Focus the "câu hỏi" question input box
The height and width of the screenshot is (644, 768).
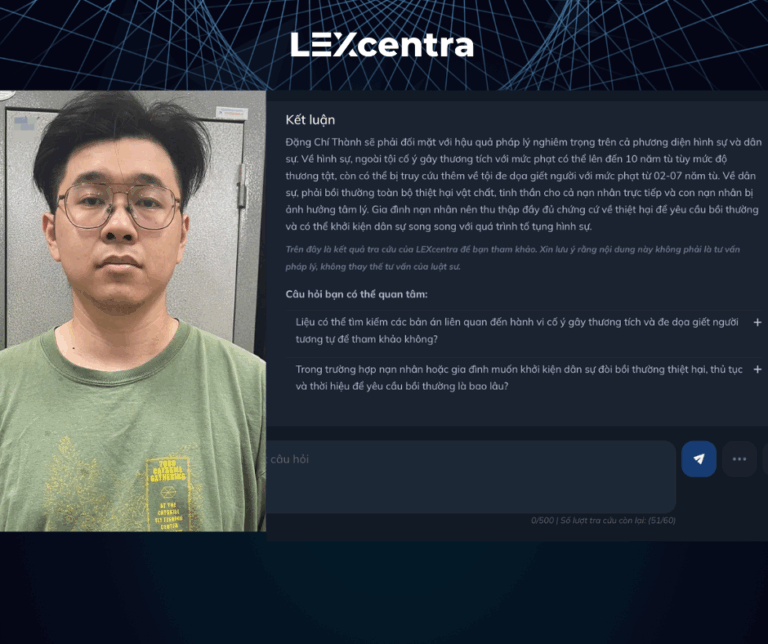(471, 477)
